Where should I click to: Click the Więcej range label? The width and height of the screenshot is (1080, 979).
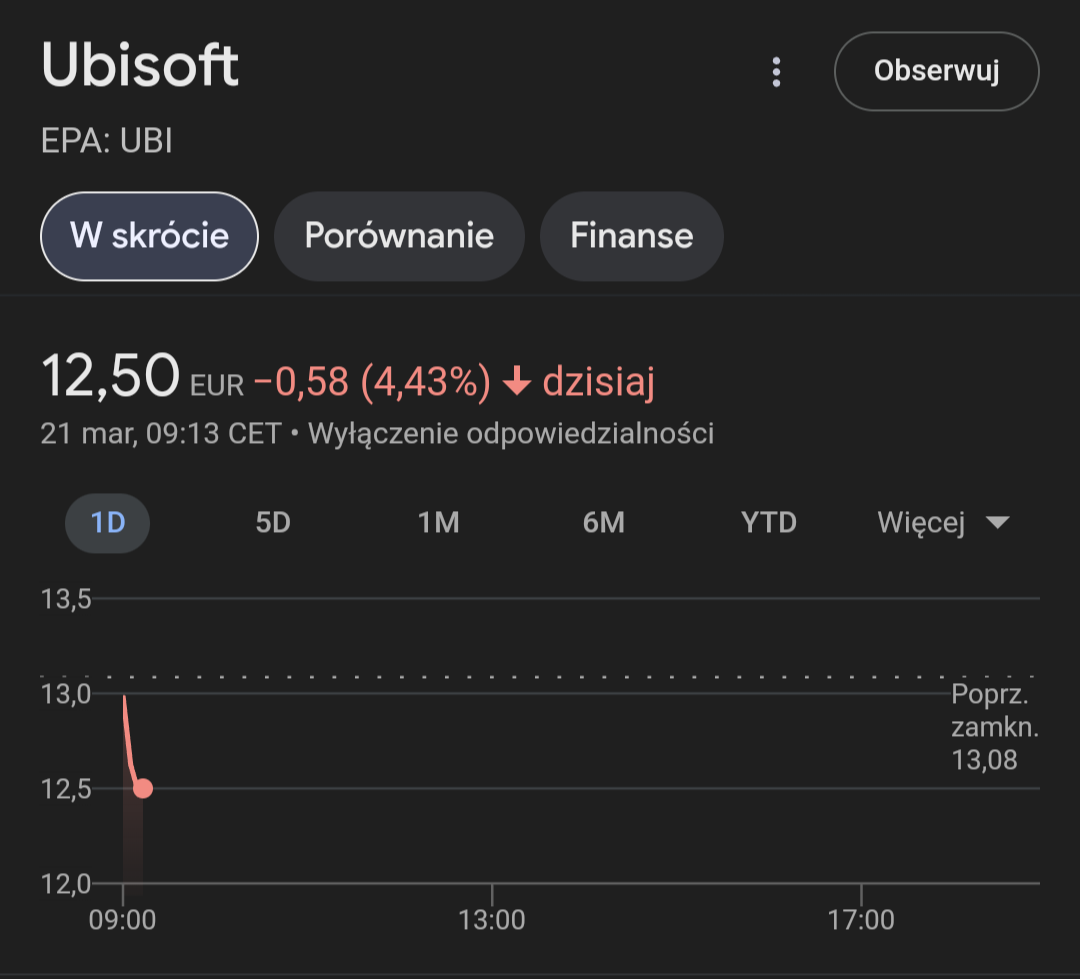[x=920, y=523]
